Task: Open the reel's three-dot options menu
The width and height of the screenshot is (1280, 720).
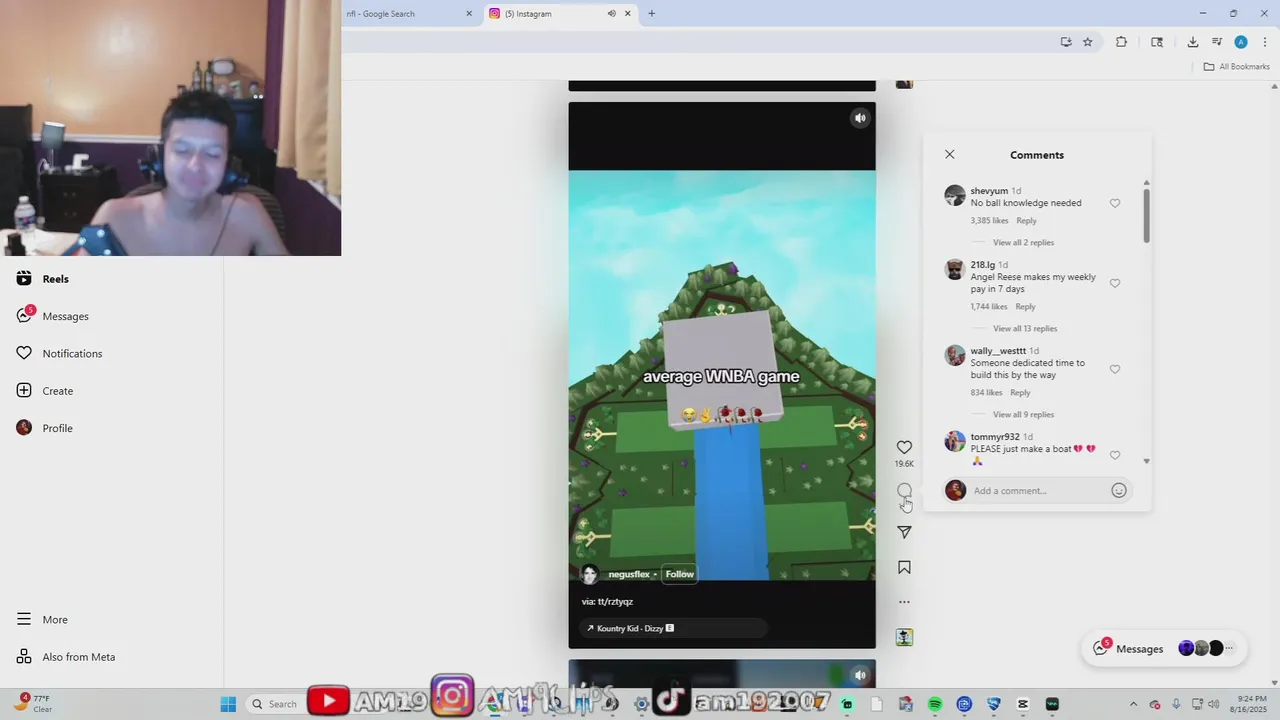Action: (904, 602)
